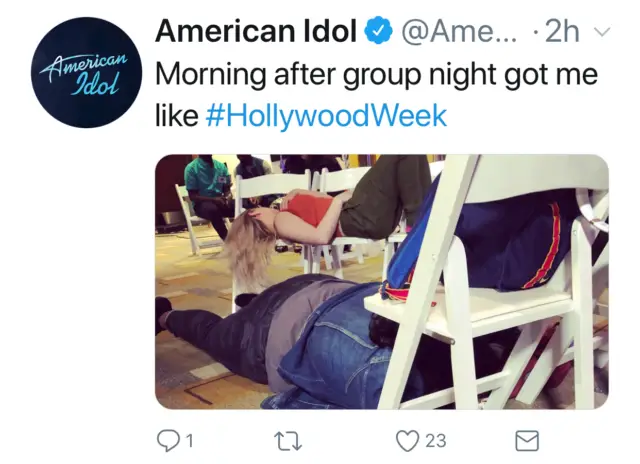The image size is (640, 464).
Task: Click the American Idol display name
Action: pyautogui.click(x=256, y=31)
